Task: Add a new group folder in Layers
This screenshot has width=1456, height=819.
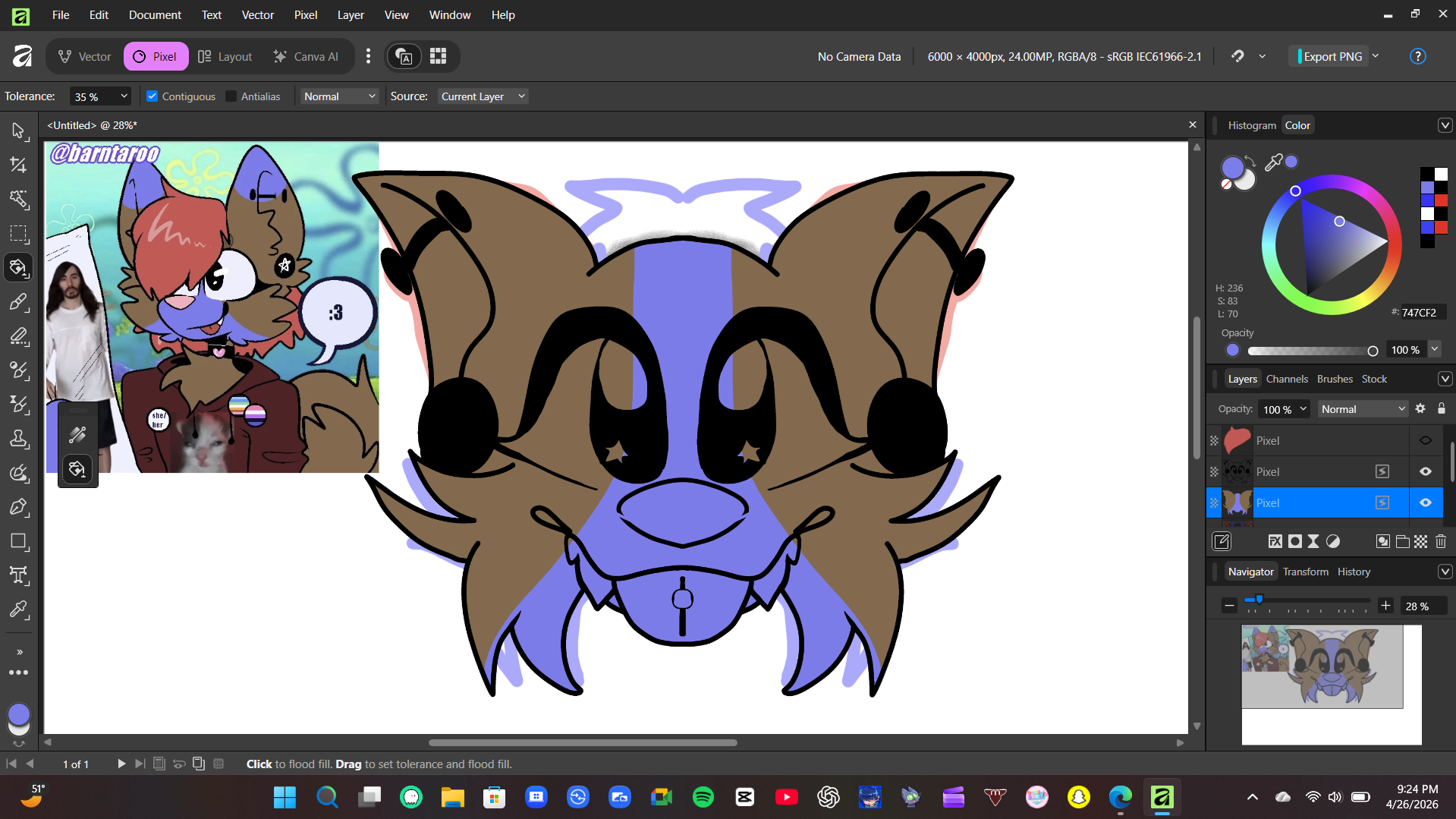Action: 1402,541
